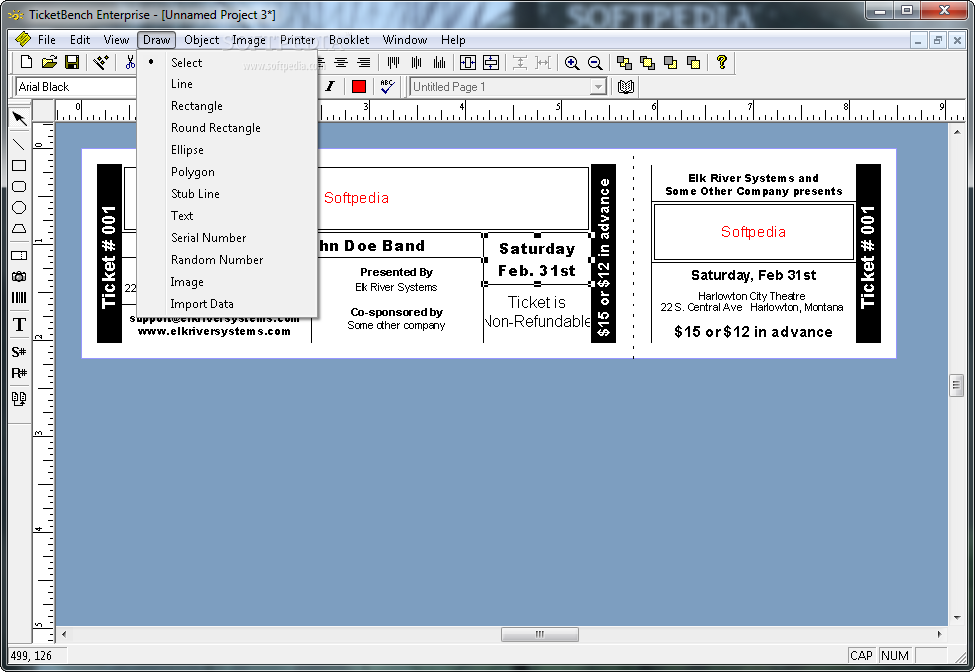Viewport: 975px width, 672px height.
Task: Run spell check with the ABC checkmark icon
Action: pos(387,86)
